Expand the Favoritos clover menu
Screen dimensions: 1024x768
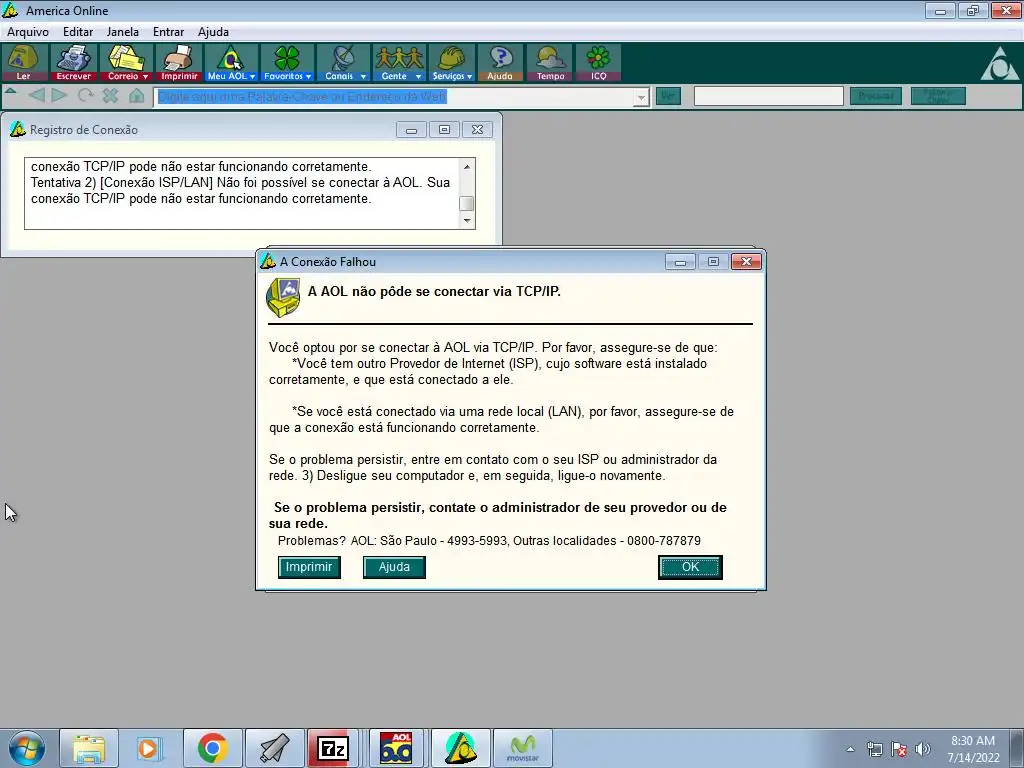tap(287, 63)
